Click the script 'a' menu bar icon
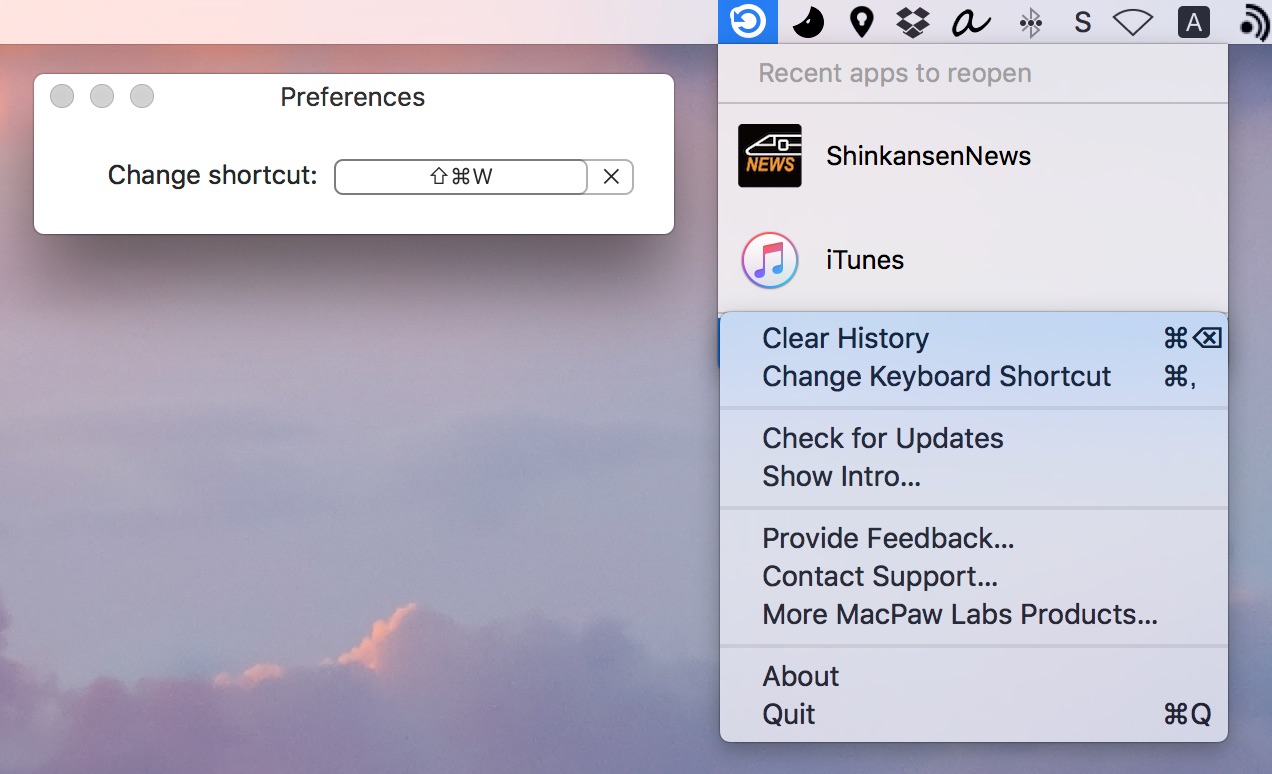 point(970,22)
